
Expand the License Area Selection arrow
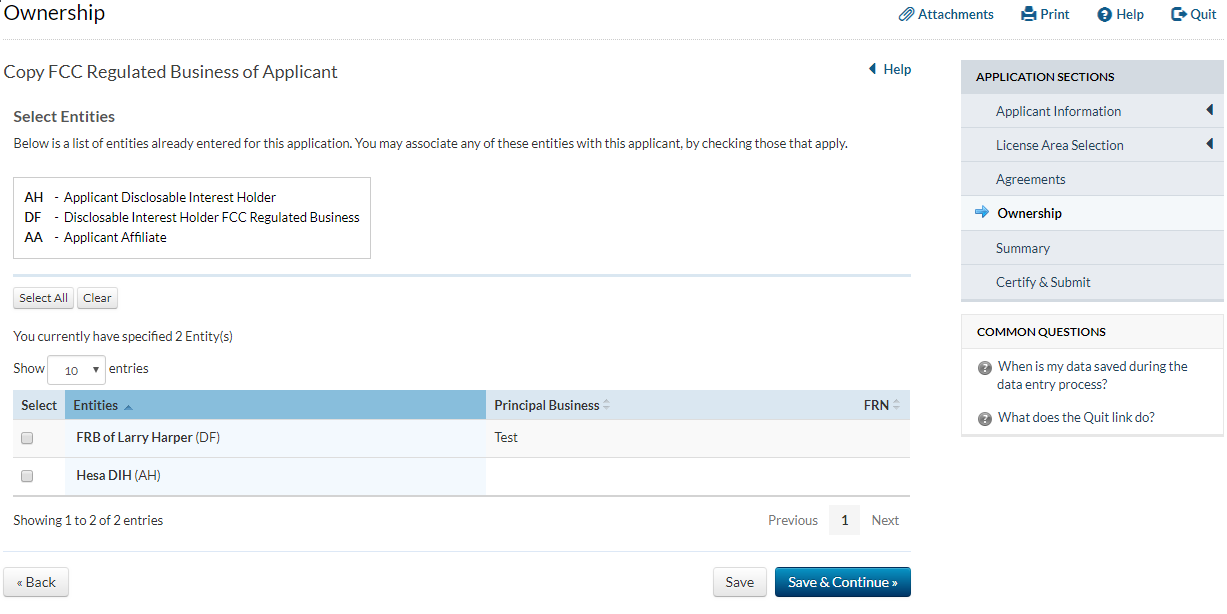pyautogui.click(x=1209, y=144)
